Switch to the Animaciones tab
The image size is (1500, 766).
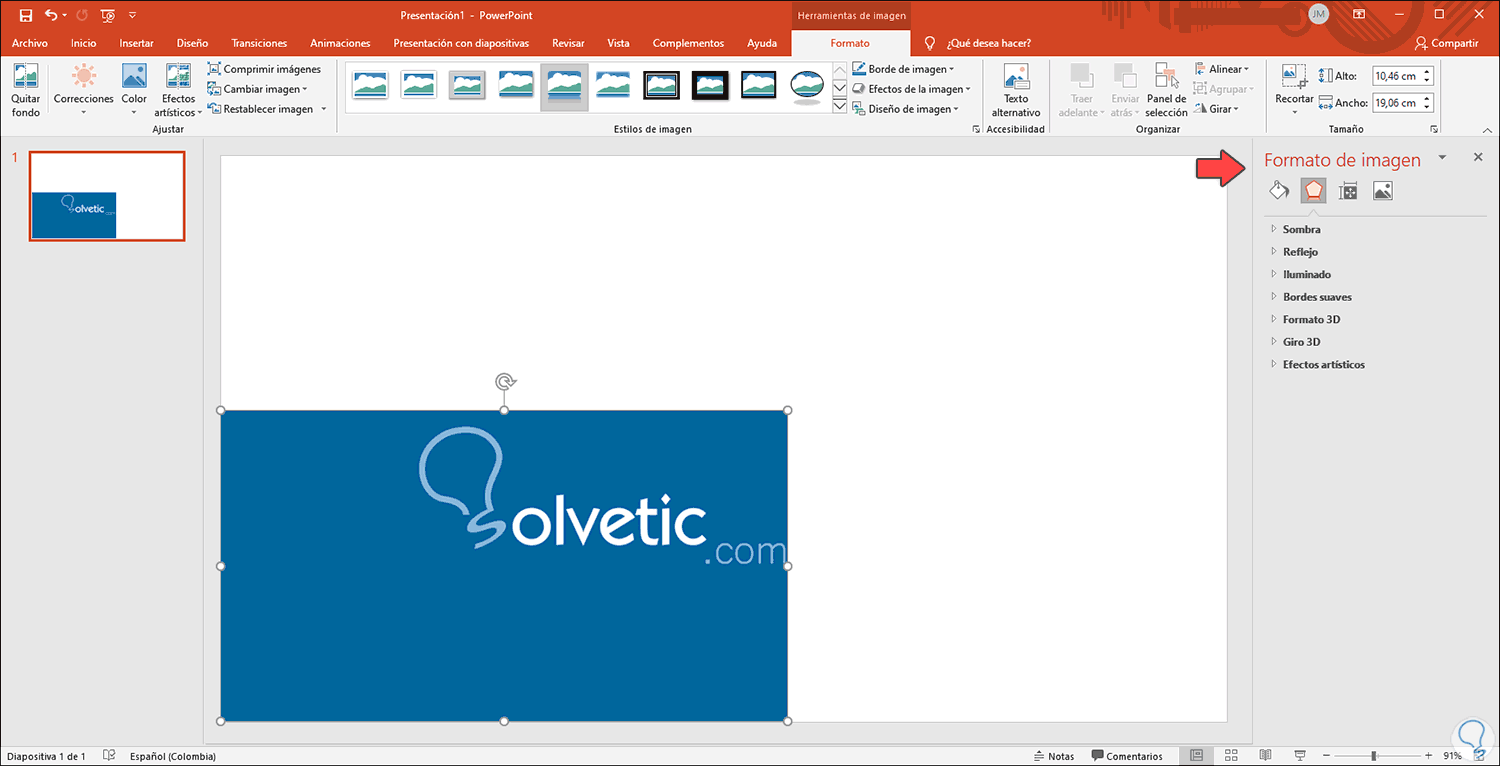(340, 43)
